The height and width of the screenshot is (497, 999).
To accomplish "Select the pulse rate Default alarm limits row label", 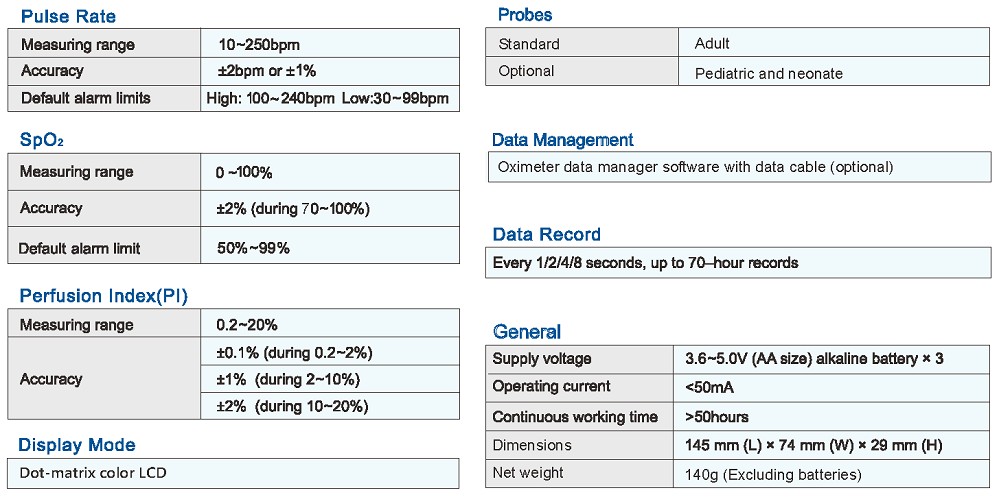I will pos(85,98).
